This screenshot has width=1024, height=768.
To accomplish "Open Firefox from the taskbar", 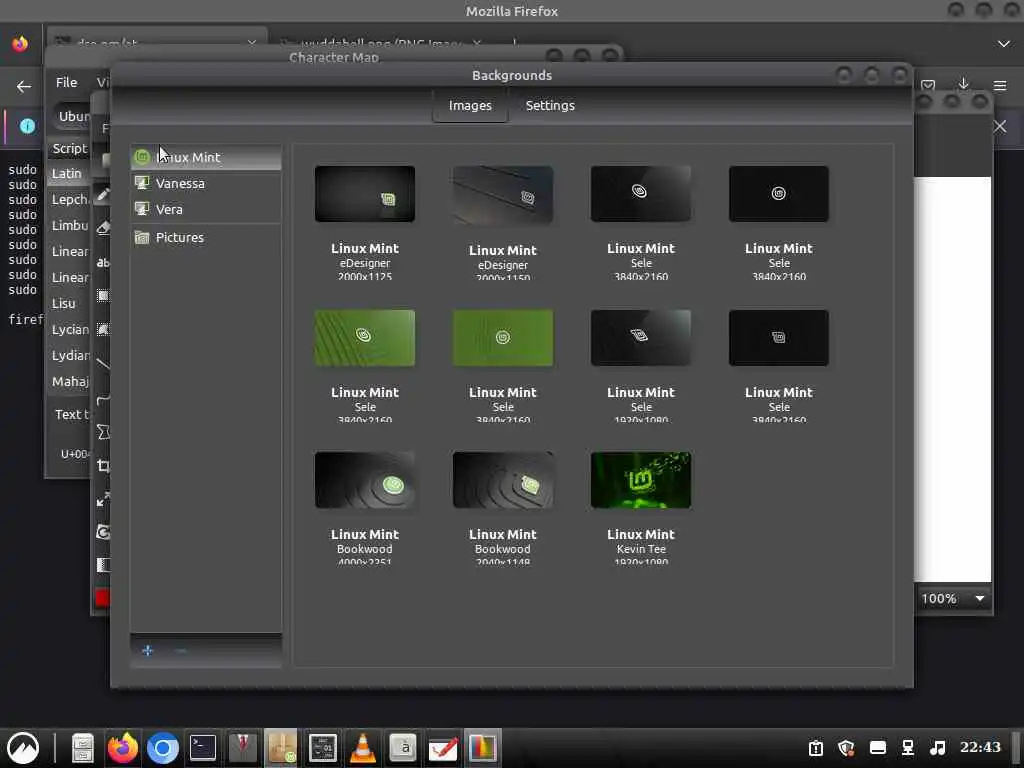I will point(123,748).
